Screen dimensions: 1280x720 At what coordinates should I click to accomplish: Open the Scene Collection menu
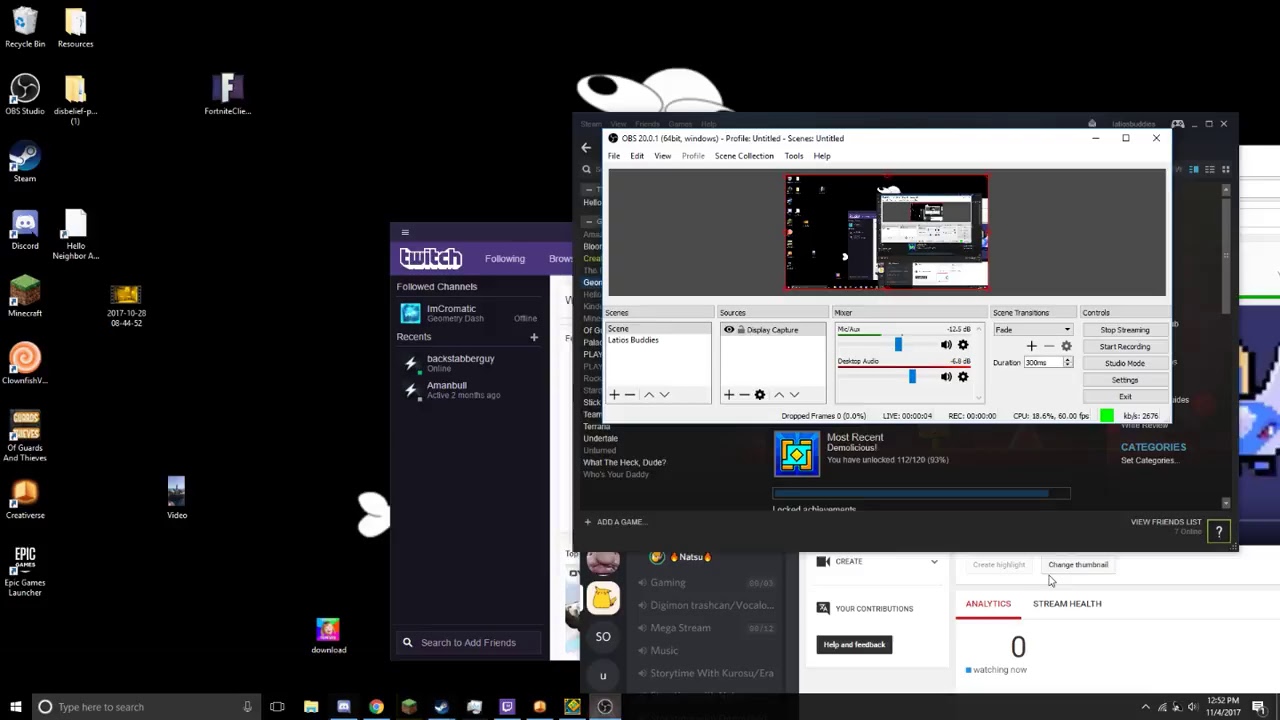tap(744, 156)
